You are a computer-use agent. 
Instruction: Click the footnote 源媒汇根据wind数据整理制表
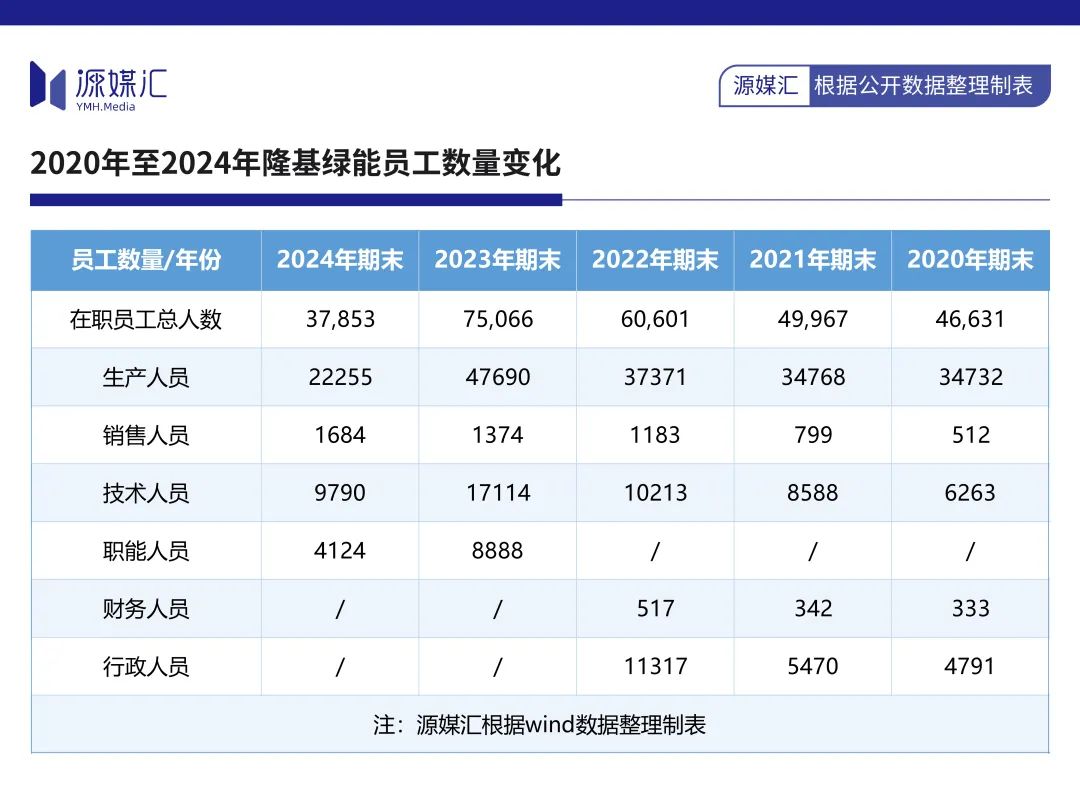tap(561, 724)
